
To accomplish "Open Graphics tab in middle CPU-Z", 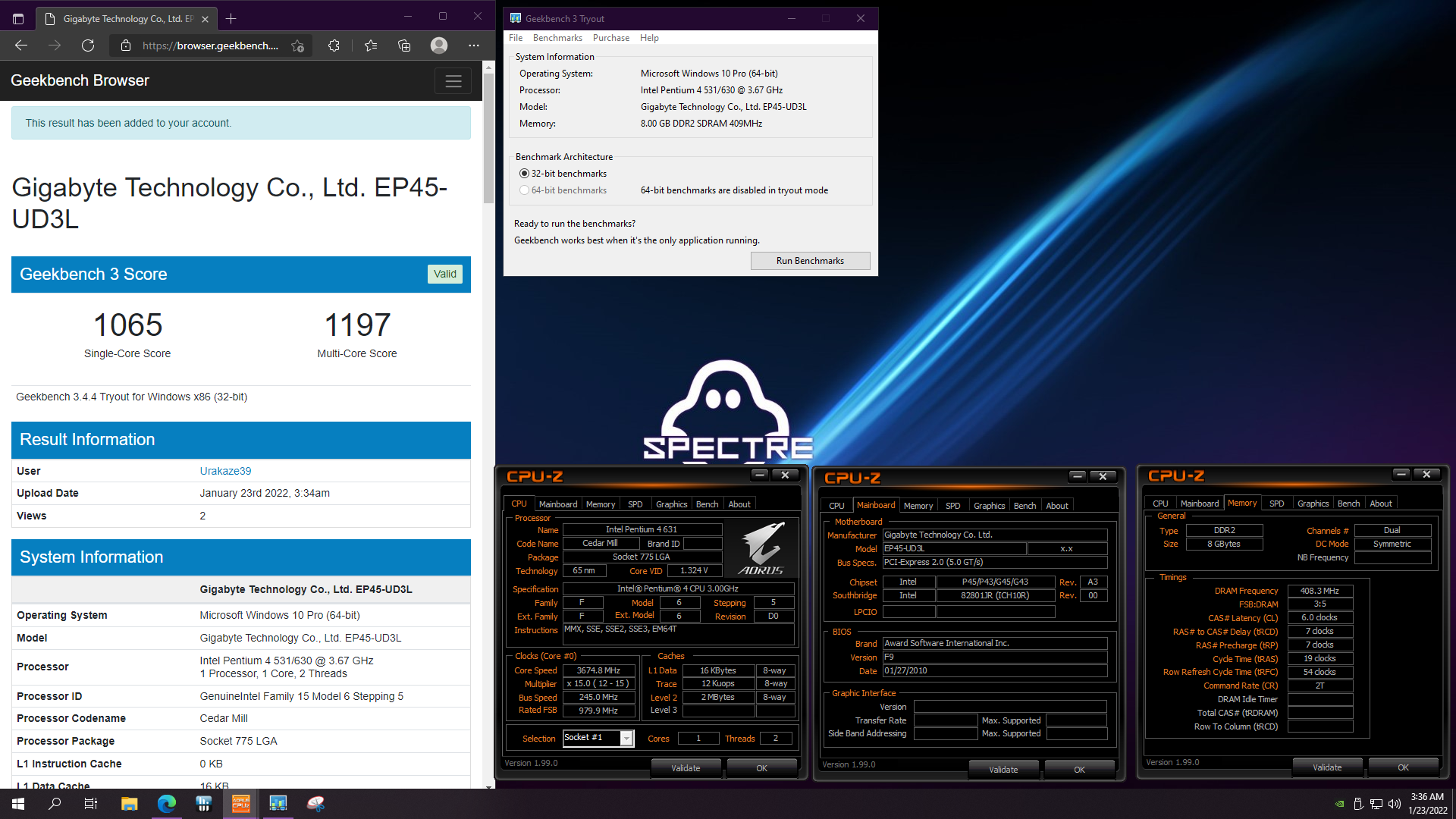I will coord(990,506).
